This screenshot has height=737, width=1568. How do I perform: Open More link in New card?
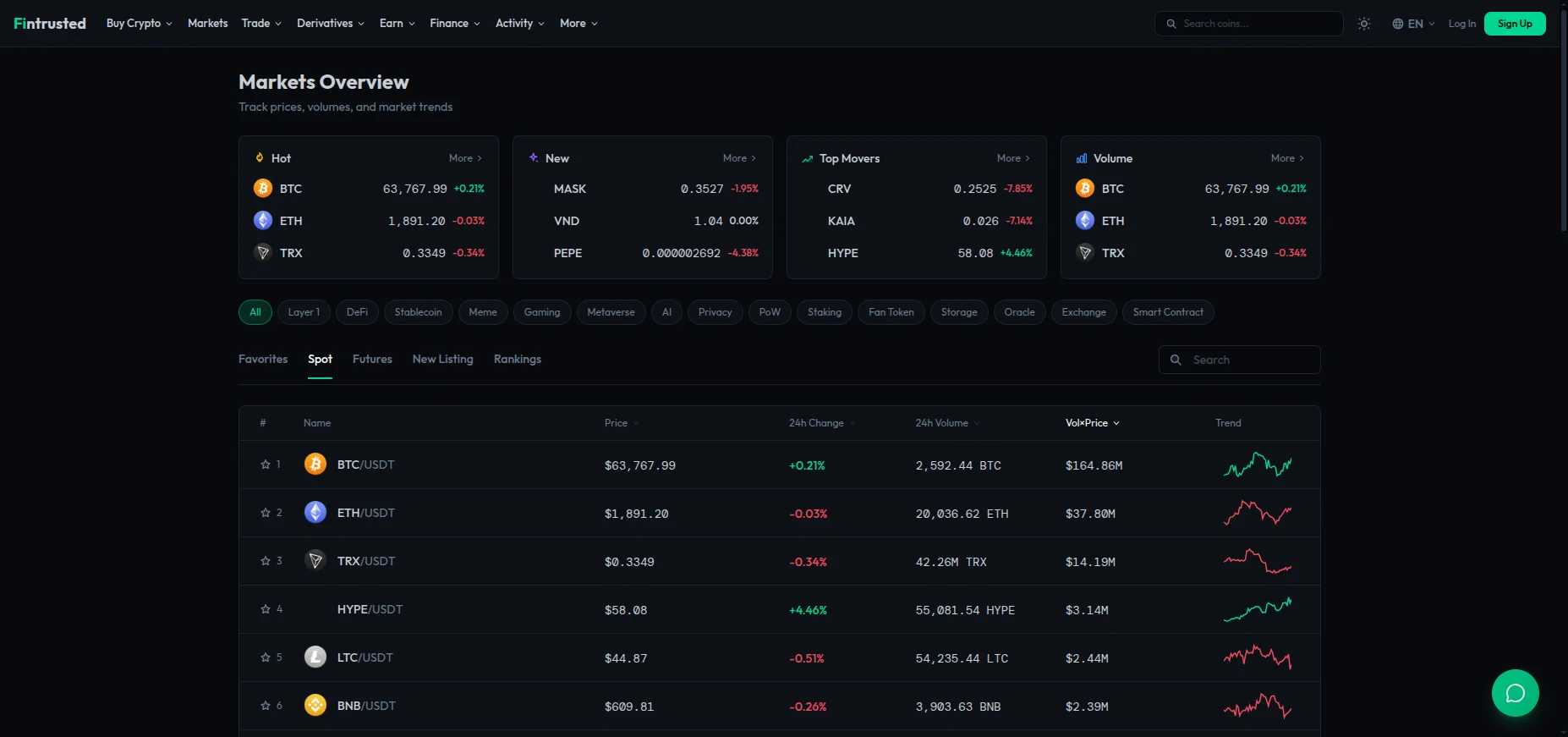click(x=739, y=158)
